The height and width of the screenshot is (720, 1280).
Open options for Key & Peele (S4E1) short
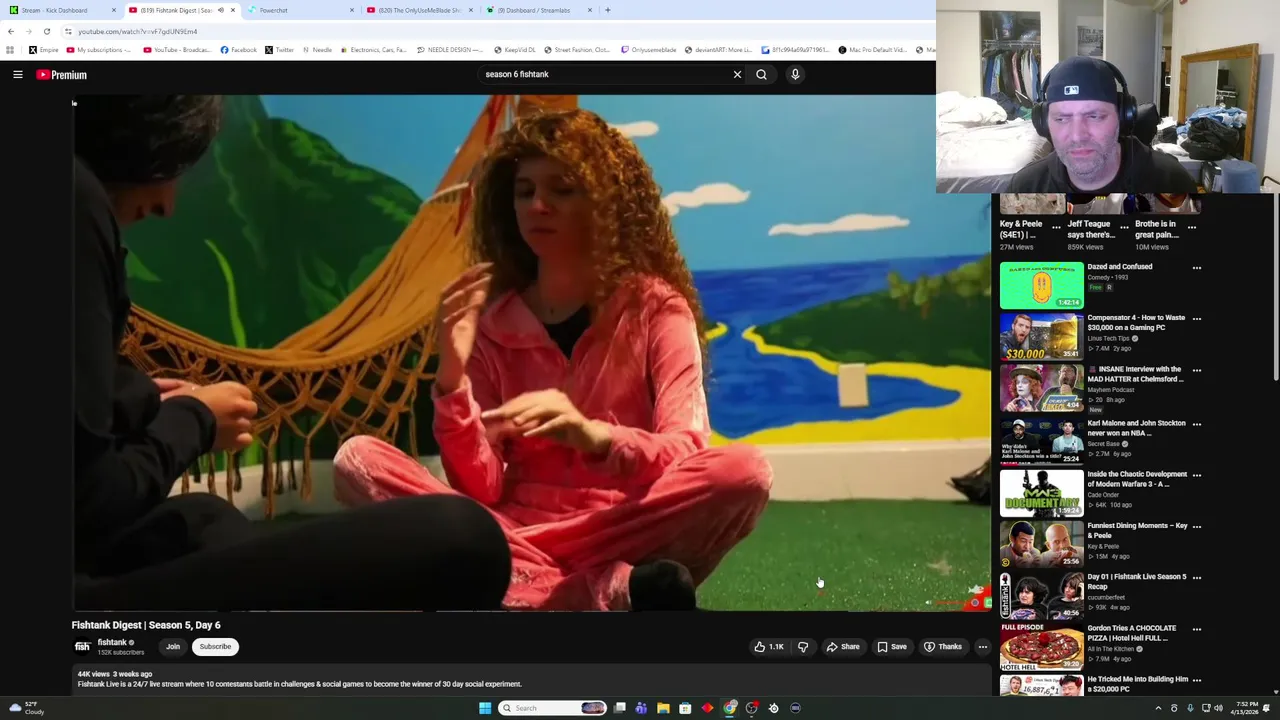pyautogui.click(x=1056, y=227)
